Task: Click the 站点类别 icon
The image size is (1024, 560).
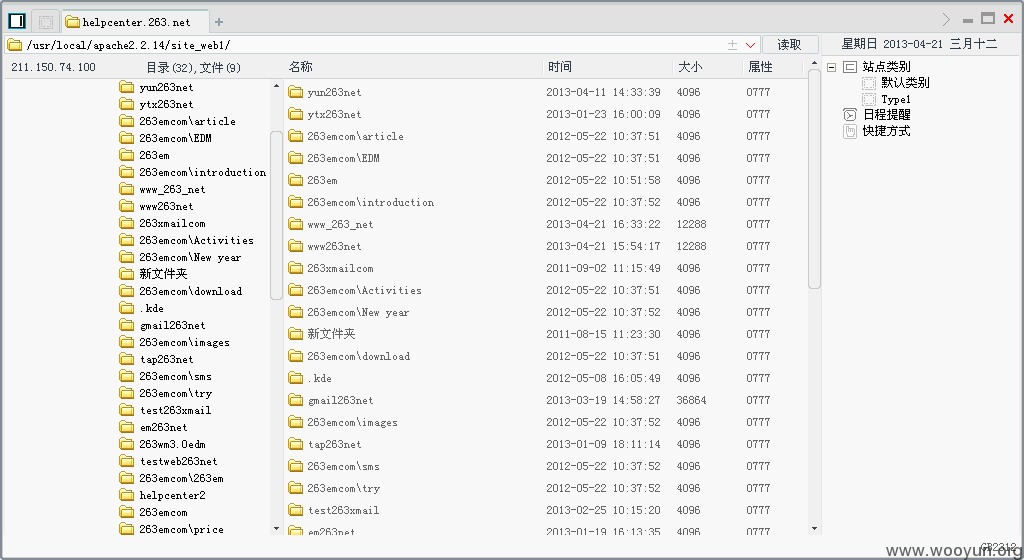Action: click(x=850, y=67)
